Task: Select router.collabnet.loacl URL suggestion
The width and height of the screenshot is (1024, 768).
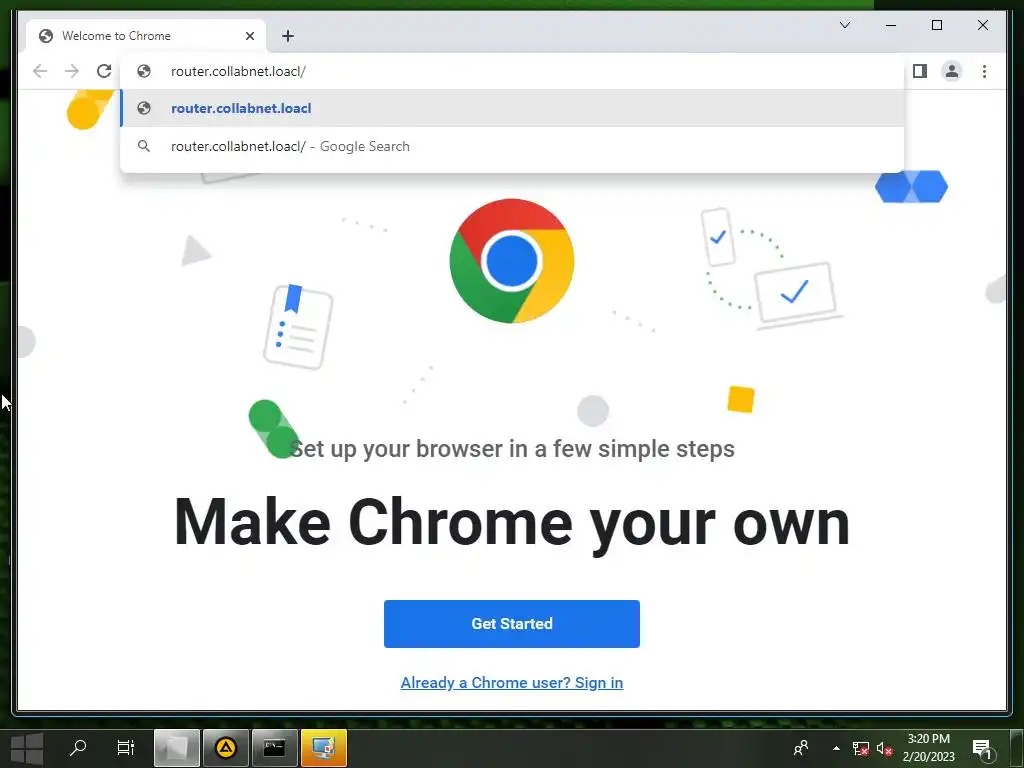Action: pos(512,108)
